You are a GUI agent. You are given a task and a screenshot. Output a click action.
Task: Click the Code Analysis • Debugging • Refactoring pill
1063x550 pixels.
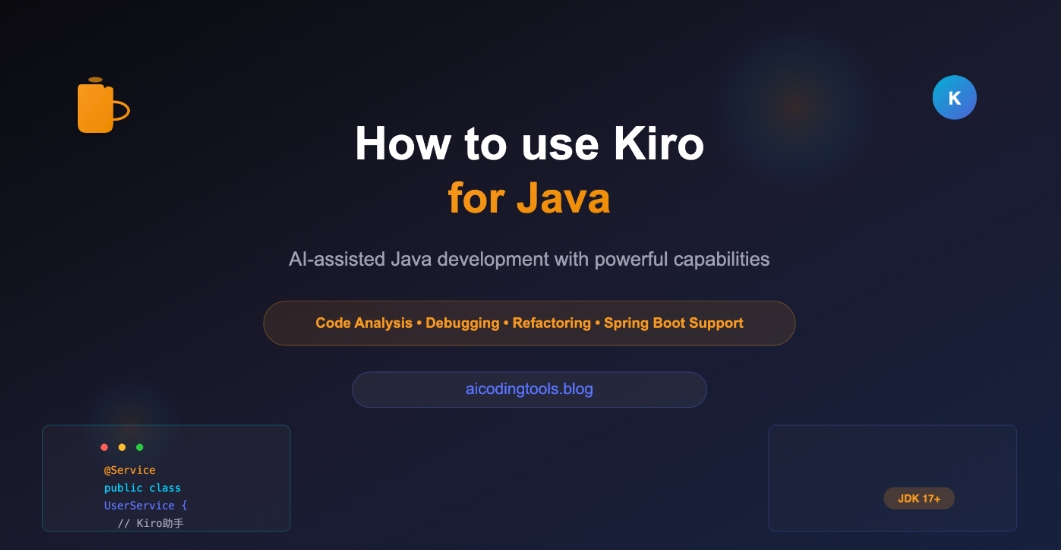pyautogui.click(x=529, y=323)
